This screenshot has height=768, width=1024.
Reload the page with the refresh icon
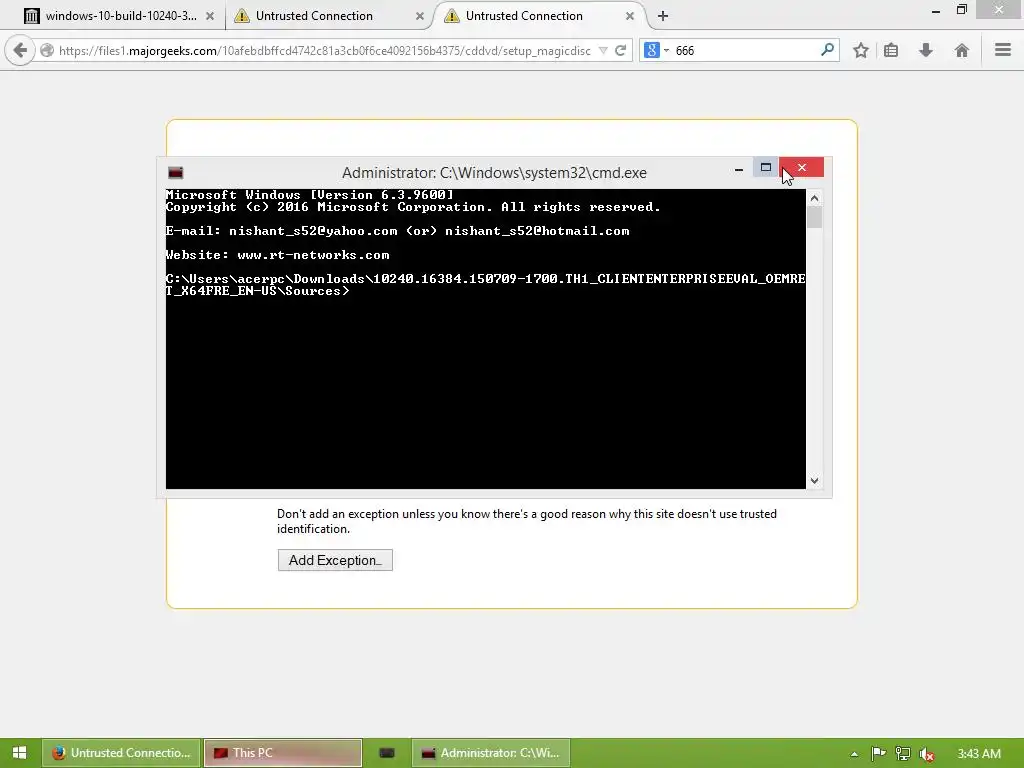pos(621,50)
